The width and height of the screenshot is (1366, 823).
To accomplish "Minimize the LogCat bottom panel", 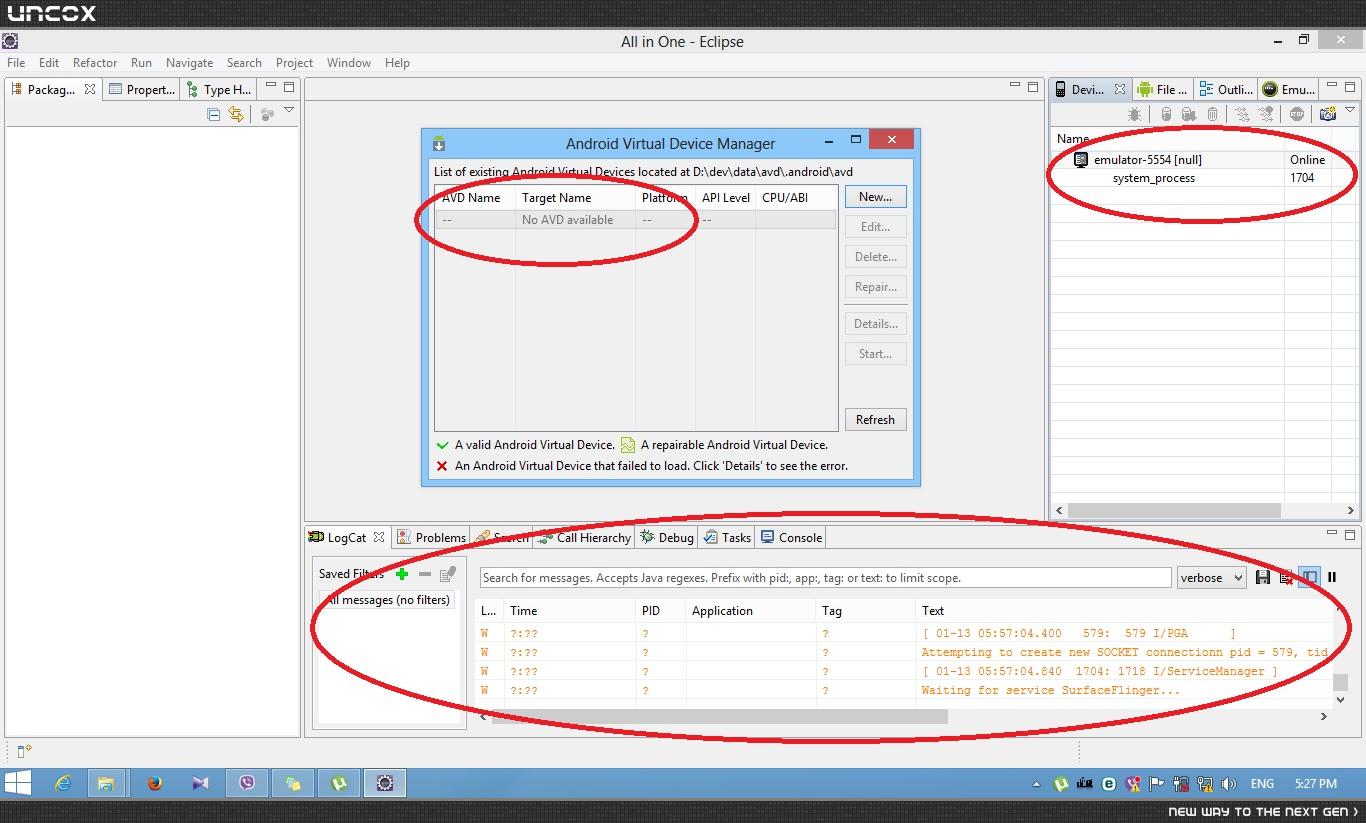I will (1331, 535).
